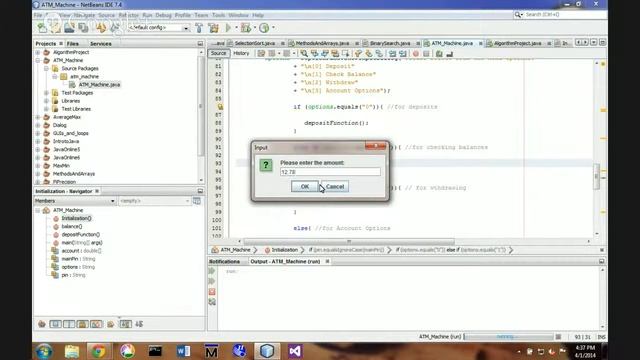
Task: Click the editor Last Edit icon
Action: point(261,53)
